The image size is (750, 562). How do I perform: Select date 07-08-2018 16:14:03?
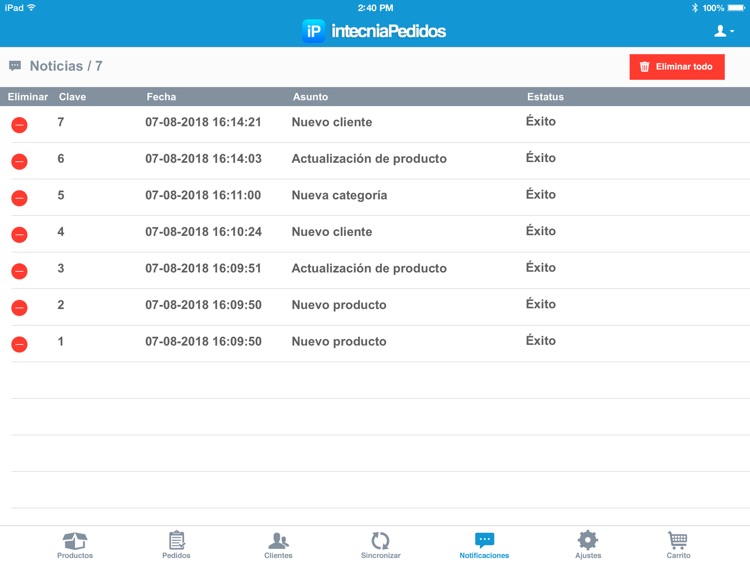click(x=203, y=159)
